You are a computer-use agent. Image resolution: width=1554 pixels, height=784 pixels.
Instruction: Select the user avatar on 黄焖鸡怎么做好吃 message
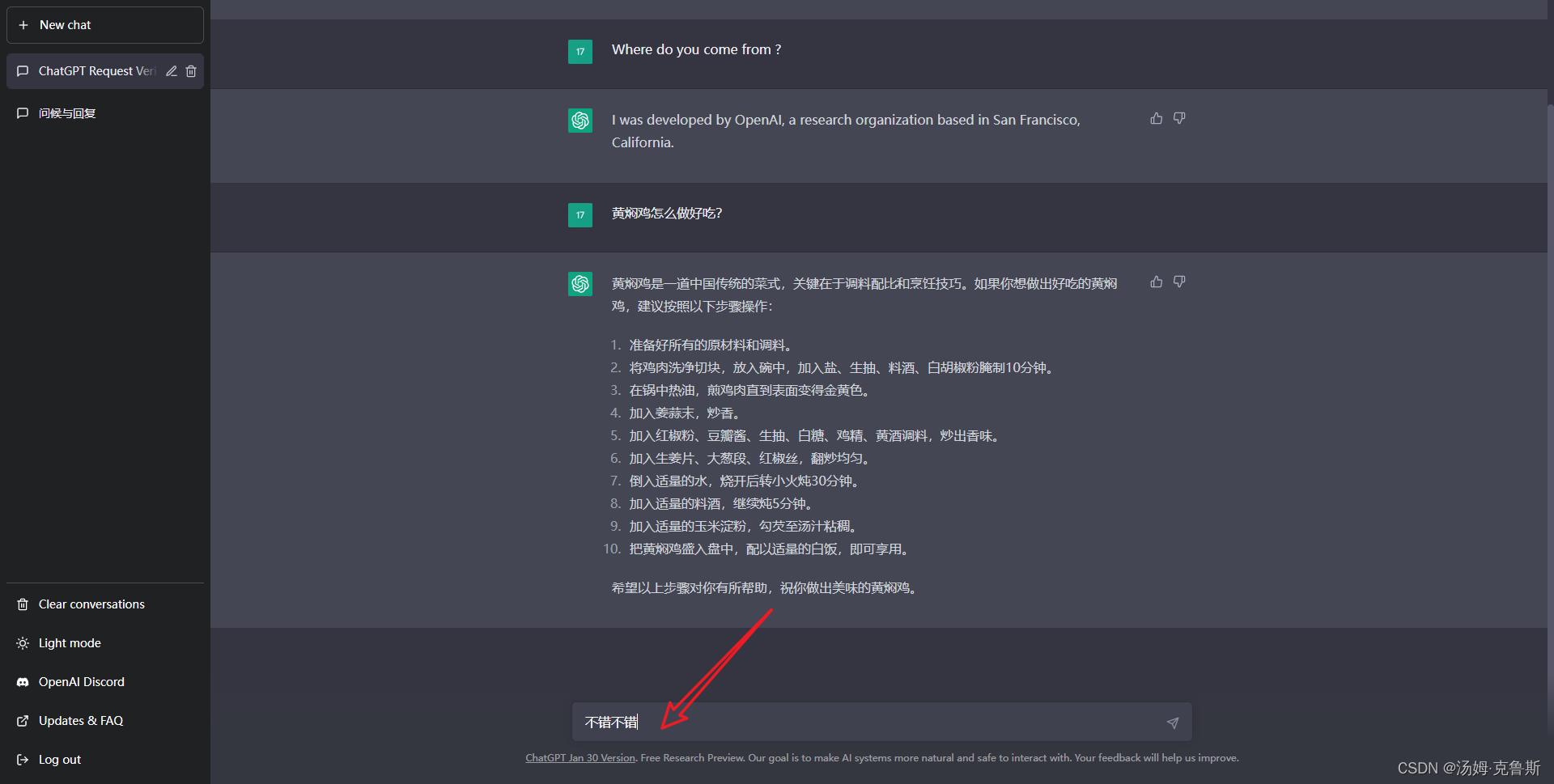coord(580,214)
